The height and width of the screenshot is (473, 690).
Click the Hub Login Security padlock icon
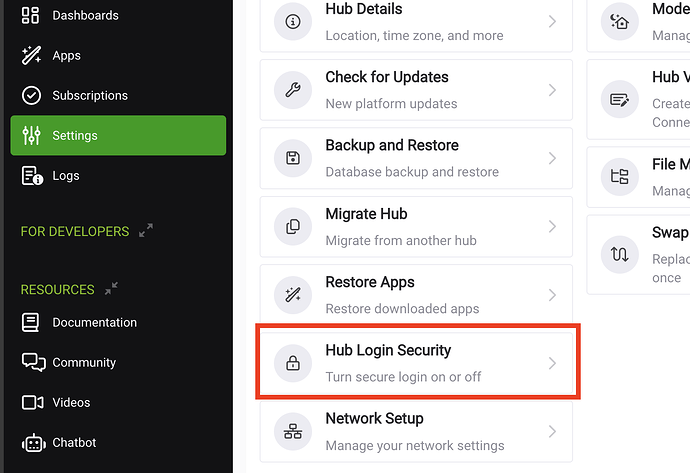[x=293, y=364]
